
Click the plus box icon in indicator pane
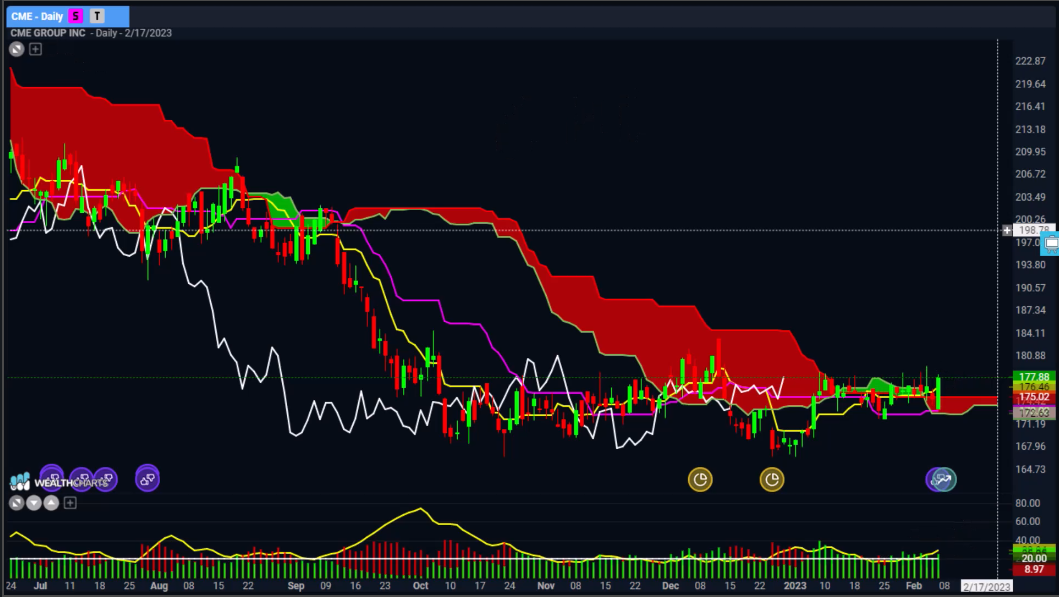click(x=70, y=503)
